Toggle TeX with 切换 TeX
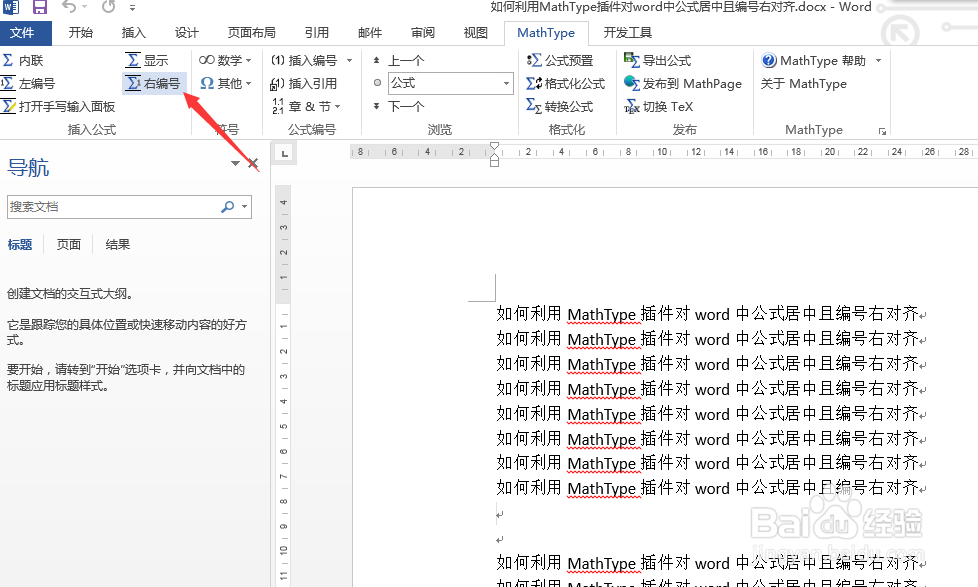 [659, 107]
